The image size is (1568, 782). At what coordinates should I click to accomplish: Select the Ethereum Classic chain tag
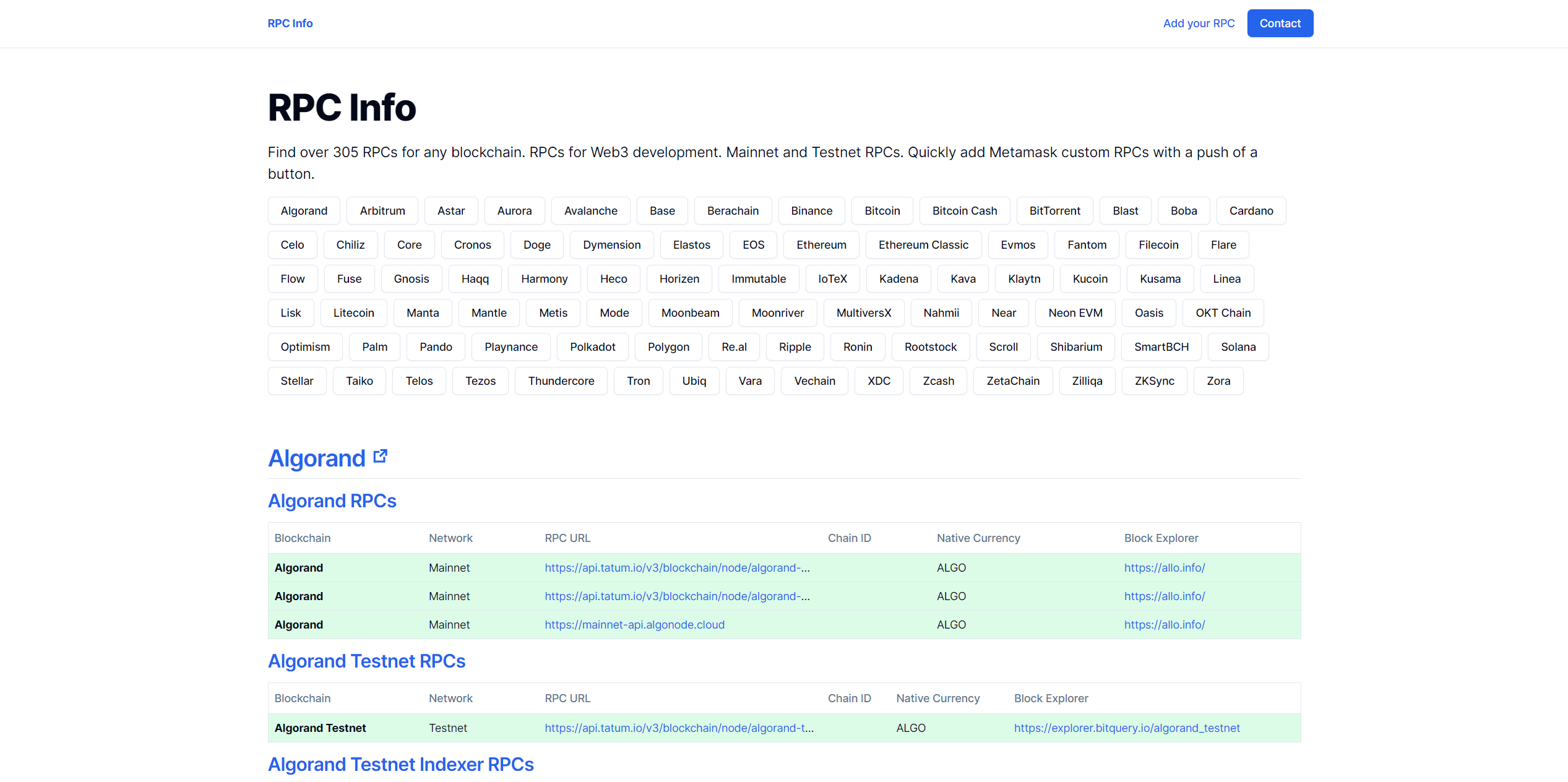[x=923, y=245]
